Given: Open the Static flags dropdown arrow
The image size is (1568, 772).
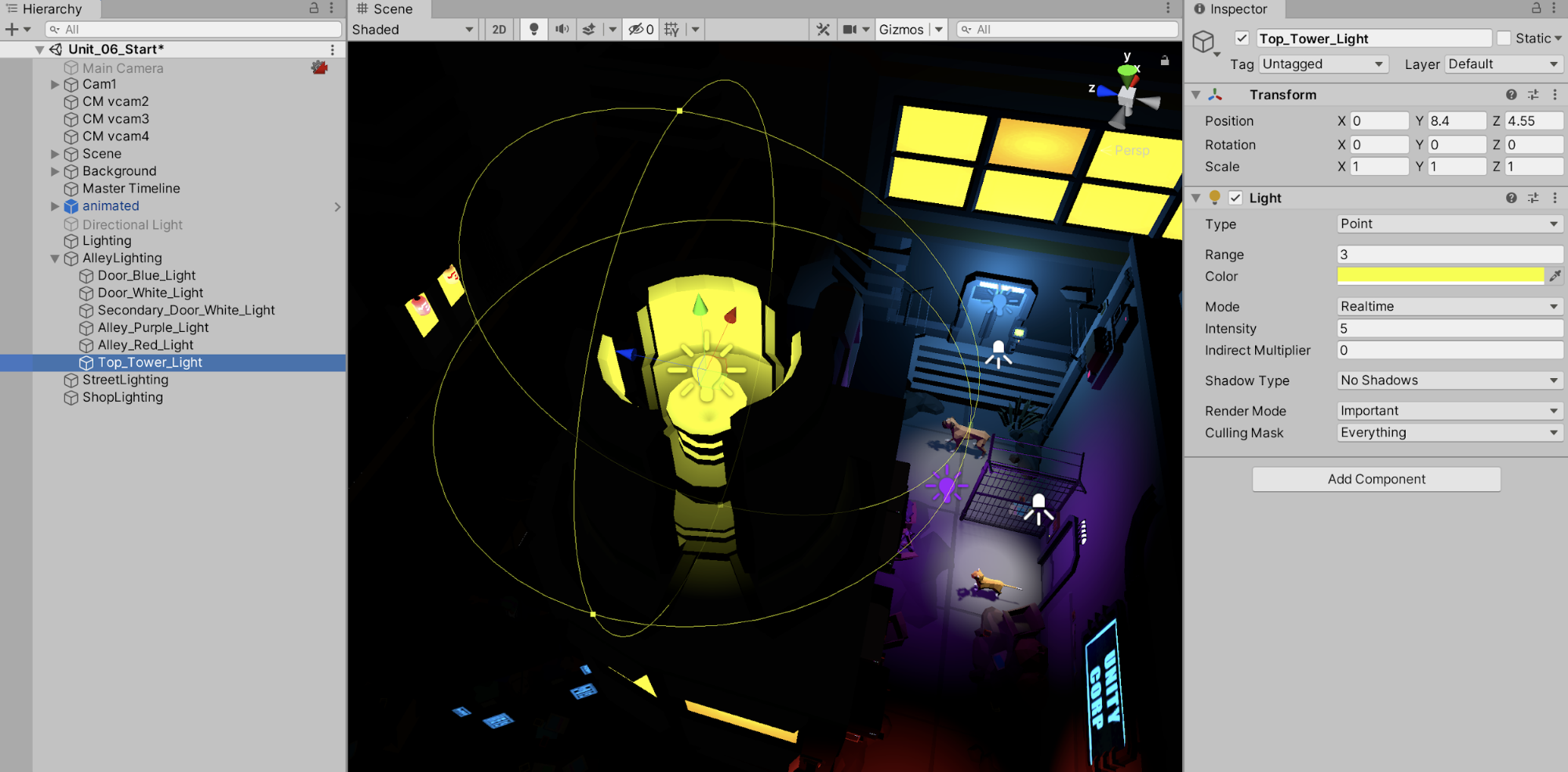Looking at the screenshot, I should 1558,38.
